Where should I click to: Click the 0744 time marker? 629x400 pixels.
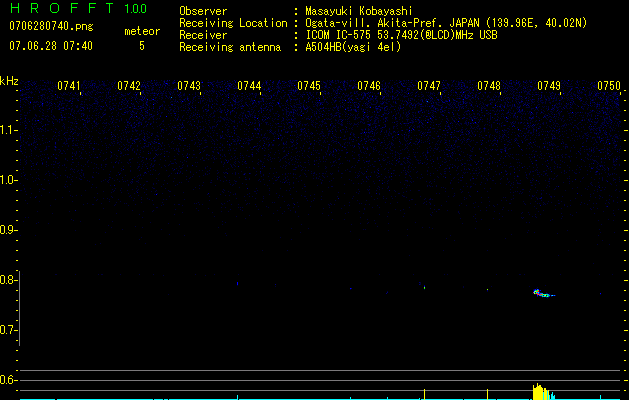[x=249, y=86]
